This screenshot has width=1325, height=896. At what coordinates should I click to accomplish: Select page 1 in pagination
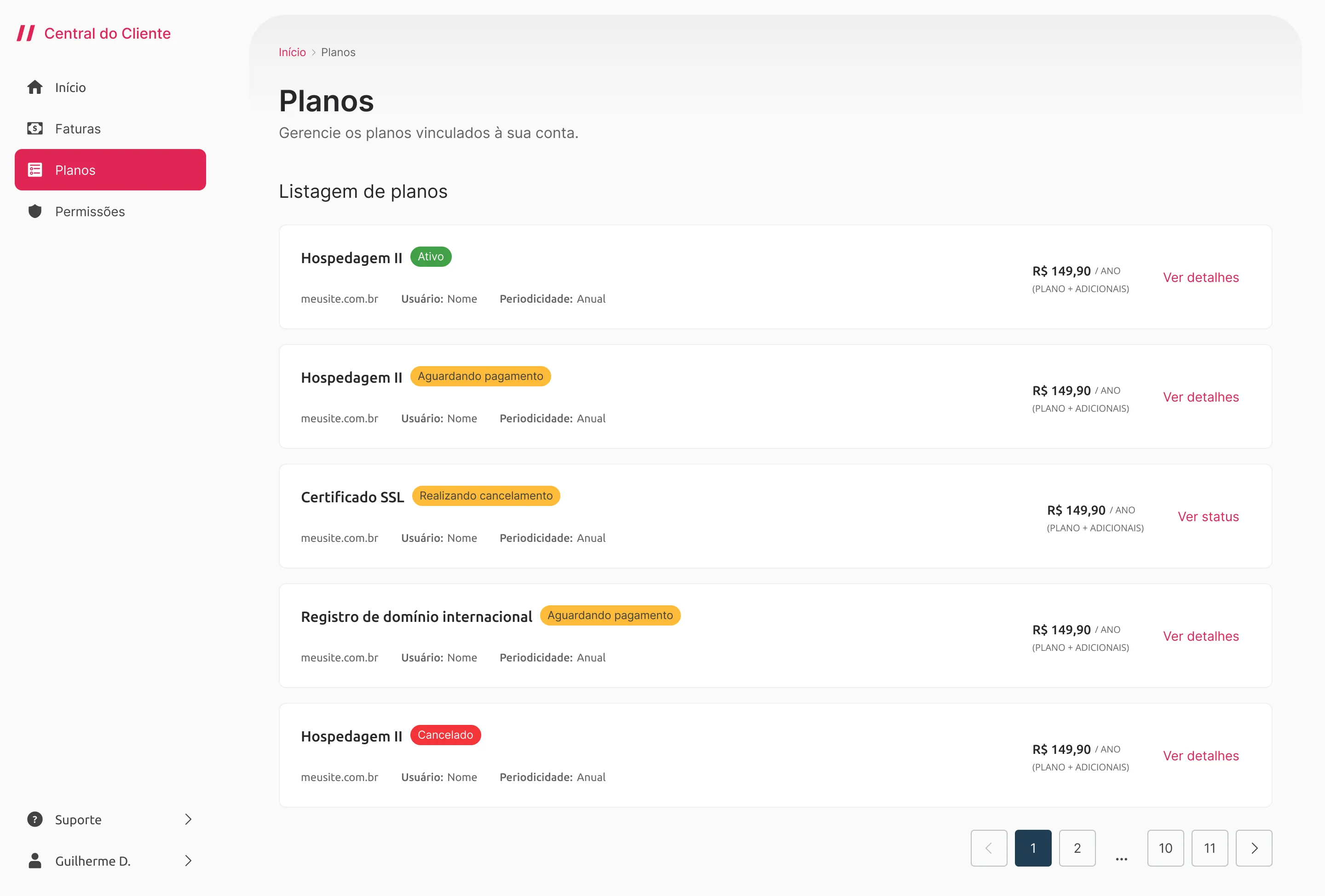click(1033, 848)
